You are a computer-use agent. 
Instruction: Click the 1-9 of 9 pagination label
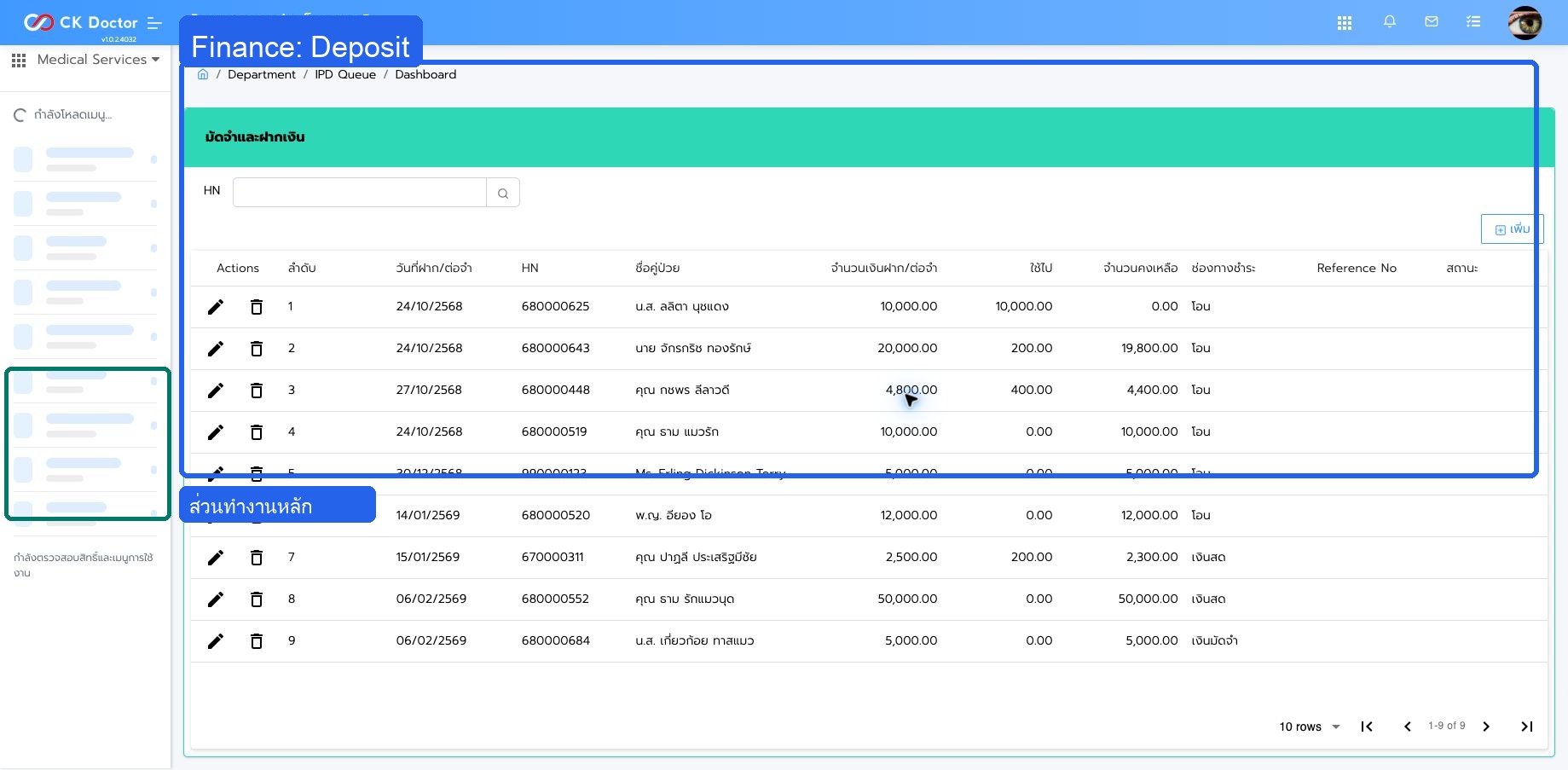1447,726
